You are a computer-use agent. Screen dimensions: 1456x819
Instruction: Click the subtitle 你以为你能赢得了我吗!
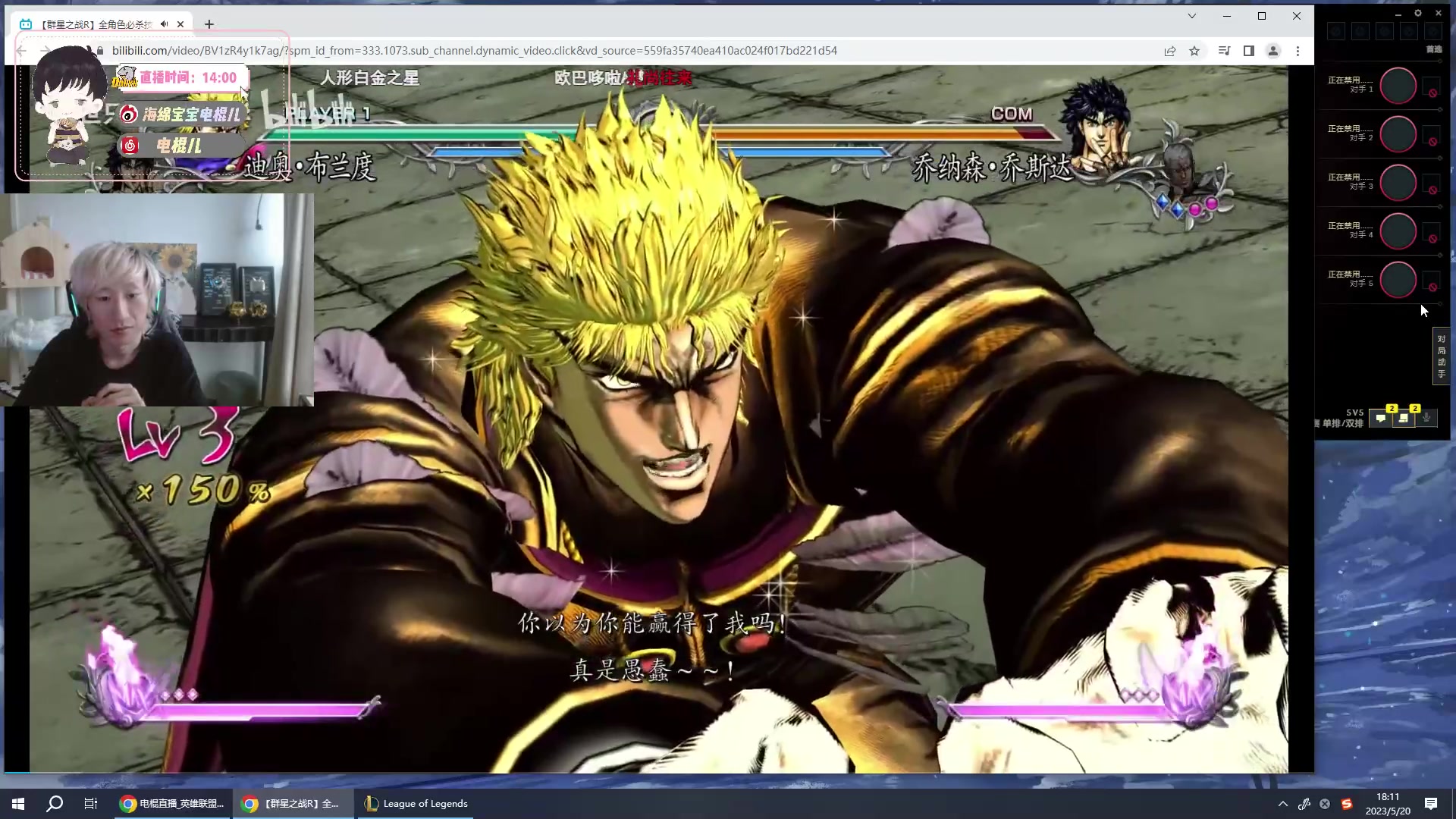pos(652,623)
